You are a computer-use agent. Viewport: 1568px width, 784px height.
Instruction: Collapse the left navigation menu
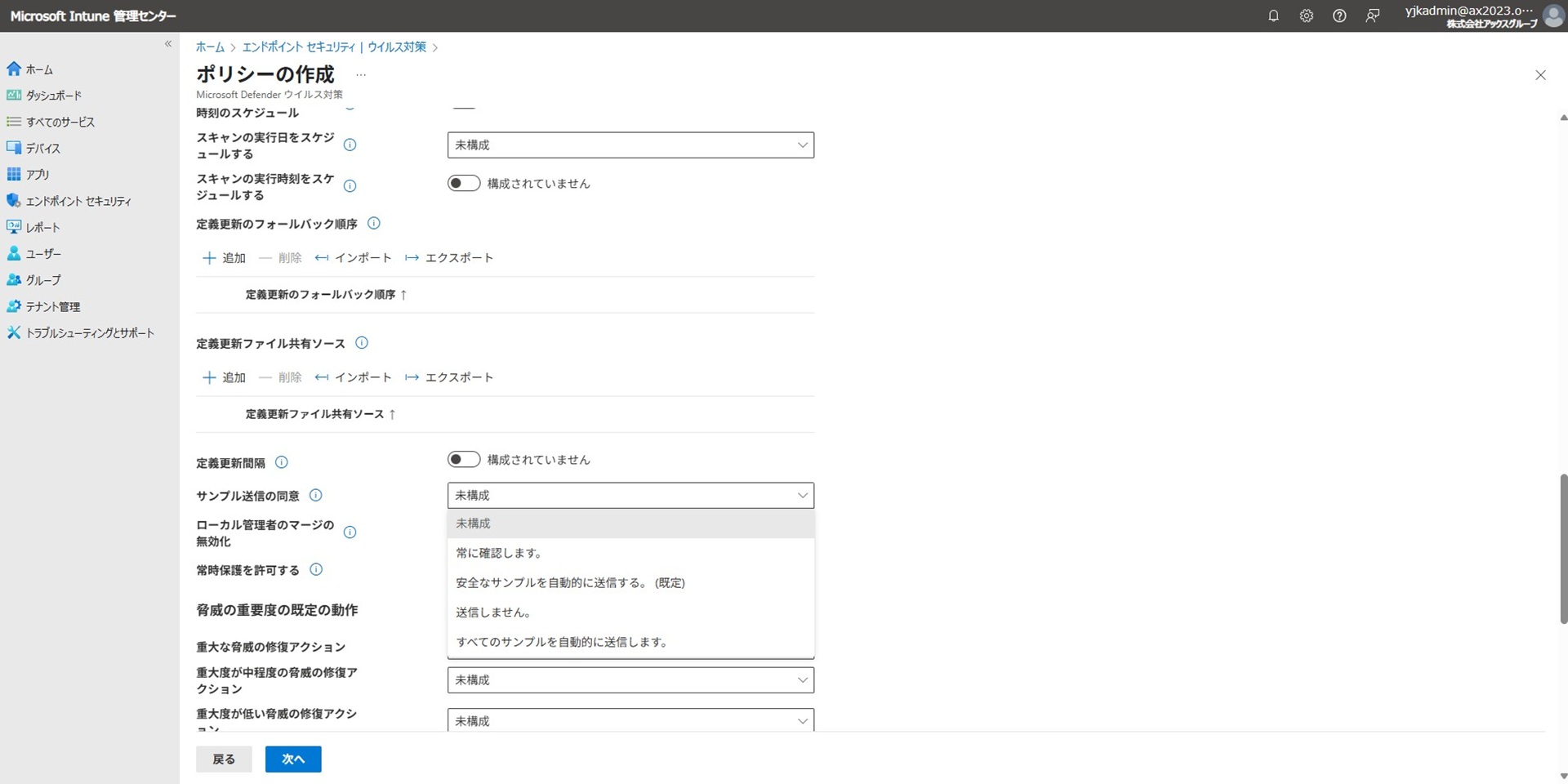point(168,44)
